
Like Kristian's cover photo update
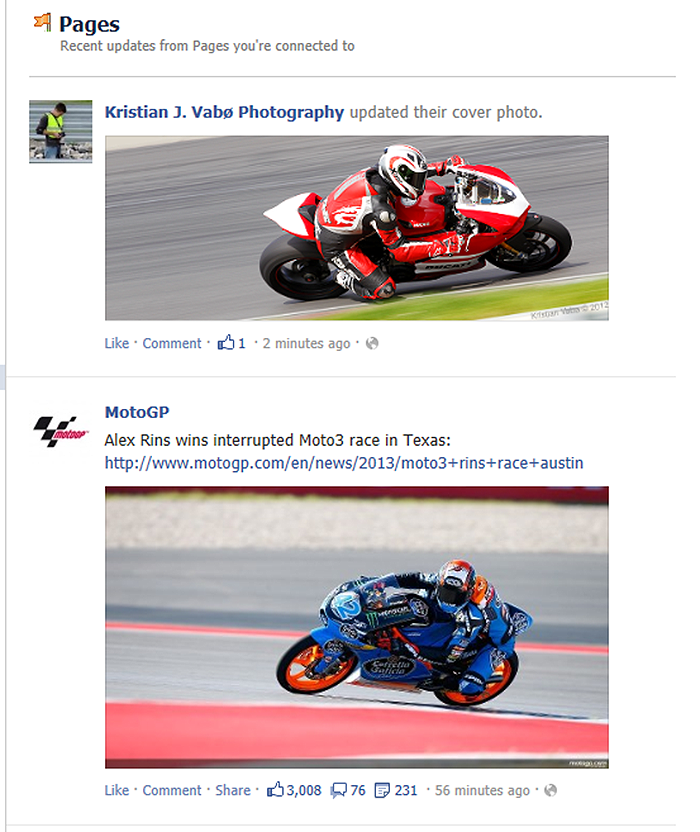117,343
